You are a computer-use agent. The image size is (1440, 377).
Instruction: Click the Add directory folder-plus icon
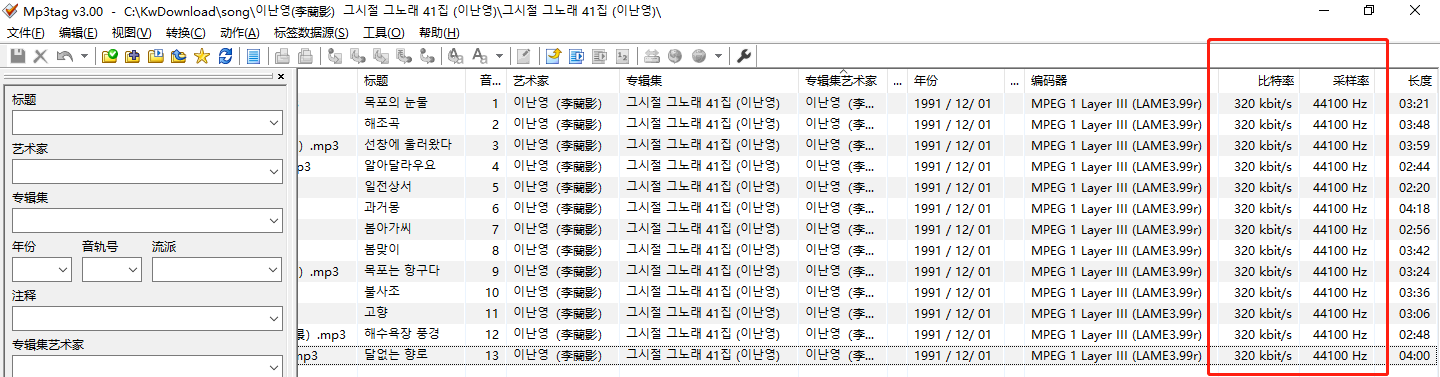pos(132,56)
